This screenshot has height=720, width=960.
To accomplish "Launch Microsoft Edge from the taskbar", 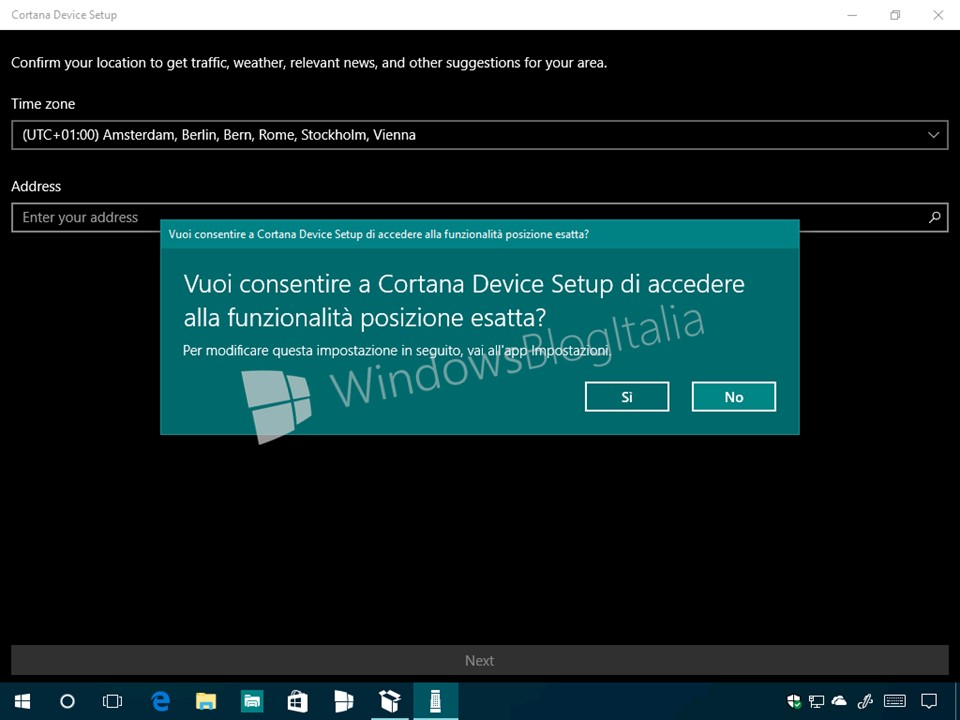I will tap(160, 701).
